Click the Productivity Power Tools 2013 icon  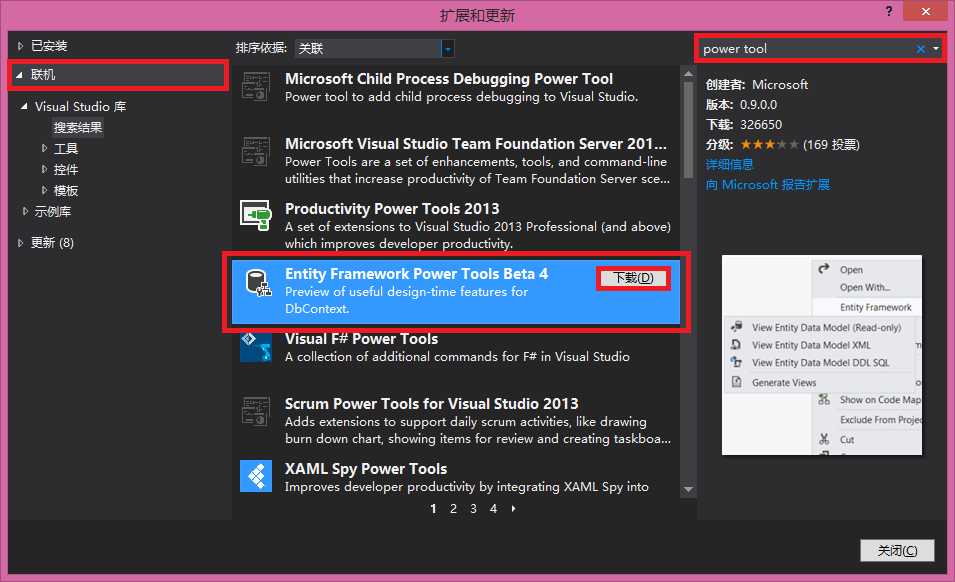255,216
